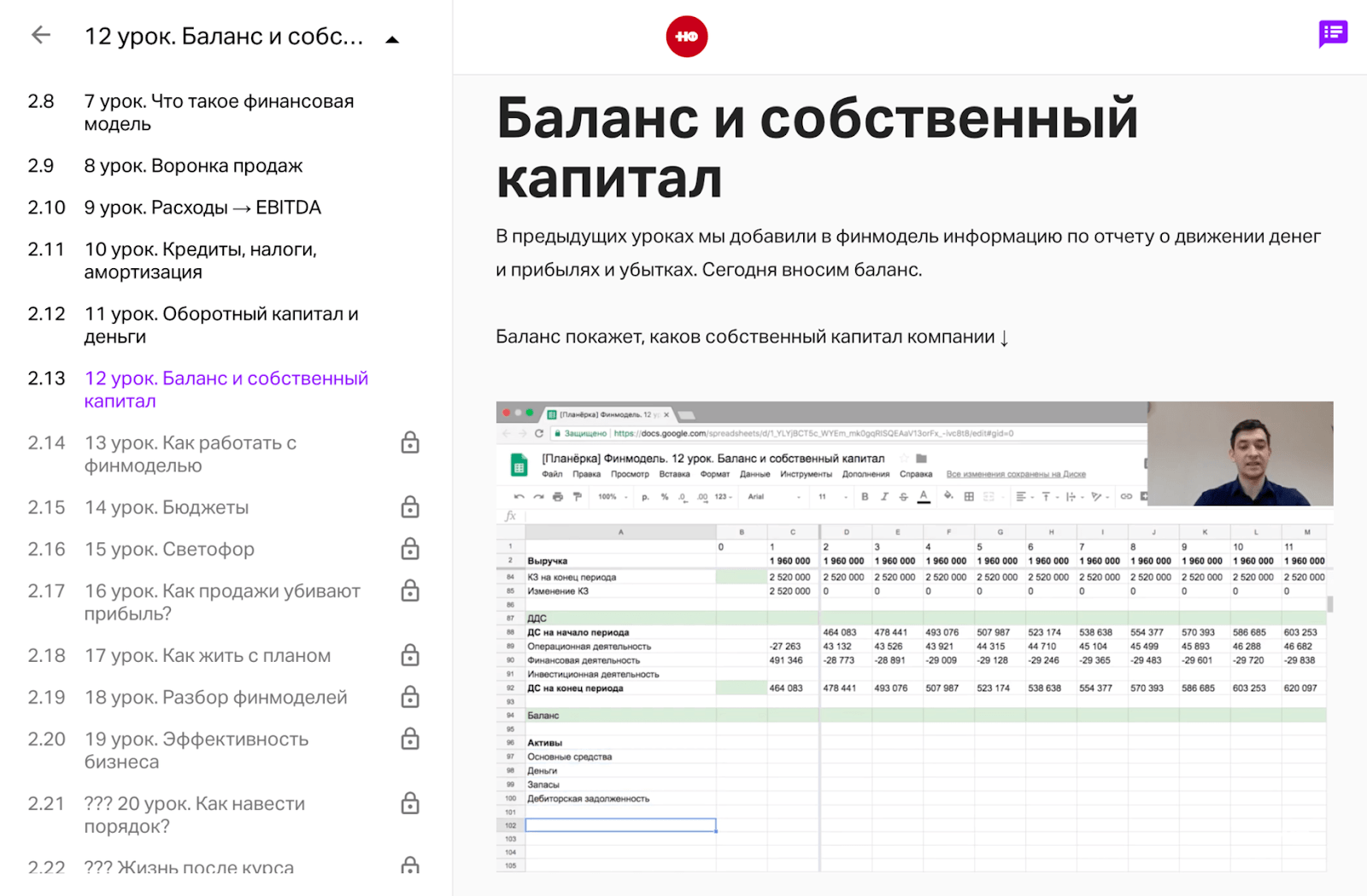Click lock icon next to 16 урок
Screen dimensions: 1367x896
coord(410,591)
